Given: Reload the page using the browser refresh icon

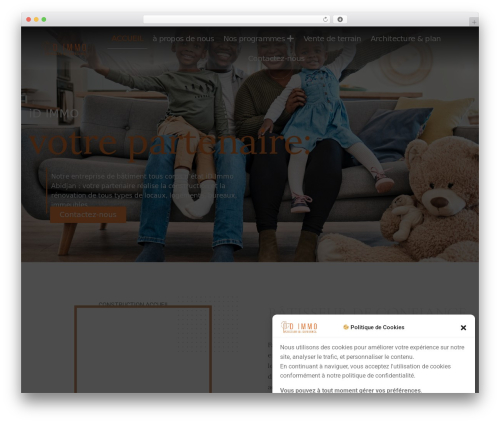Looking at the screenshot, I should (325, 20).
